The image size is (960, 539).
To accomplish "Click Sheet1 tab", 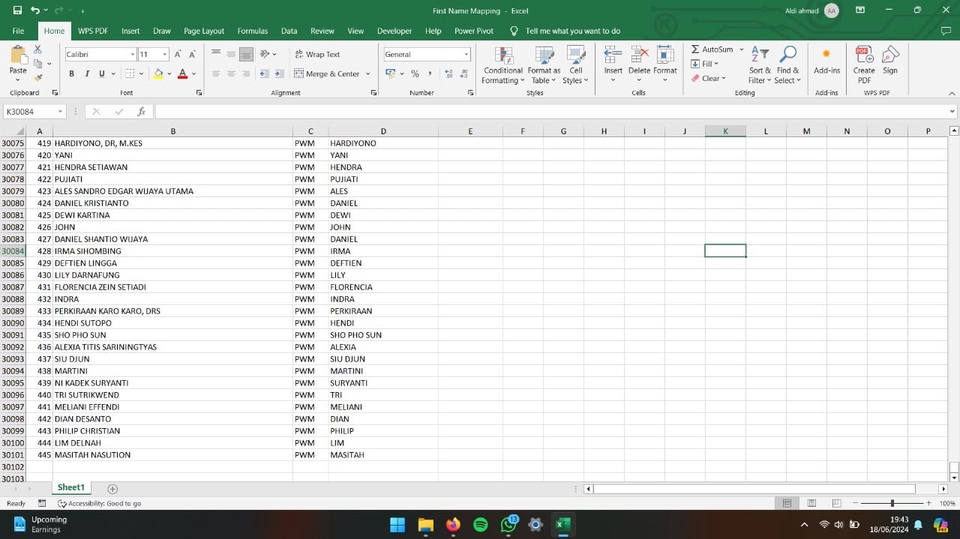I will [x=71, y=488].
